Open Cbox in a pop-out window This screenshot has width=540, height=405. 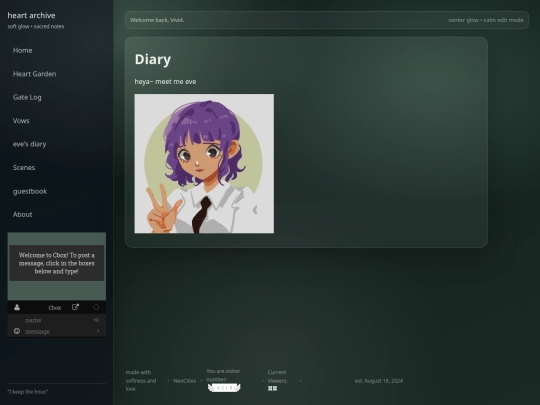75,307
